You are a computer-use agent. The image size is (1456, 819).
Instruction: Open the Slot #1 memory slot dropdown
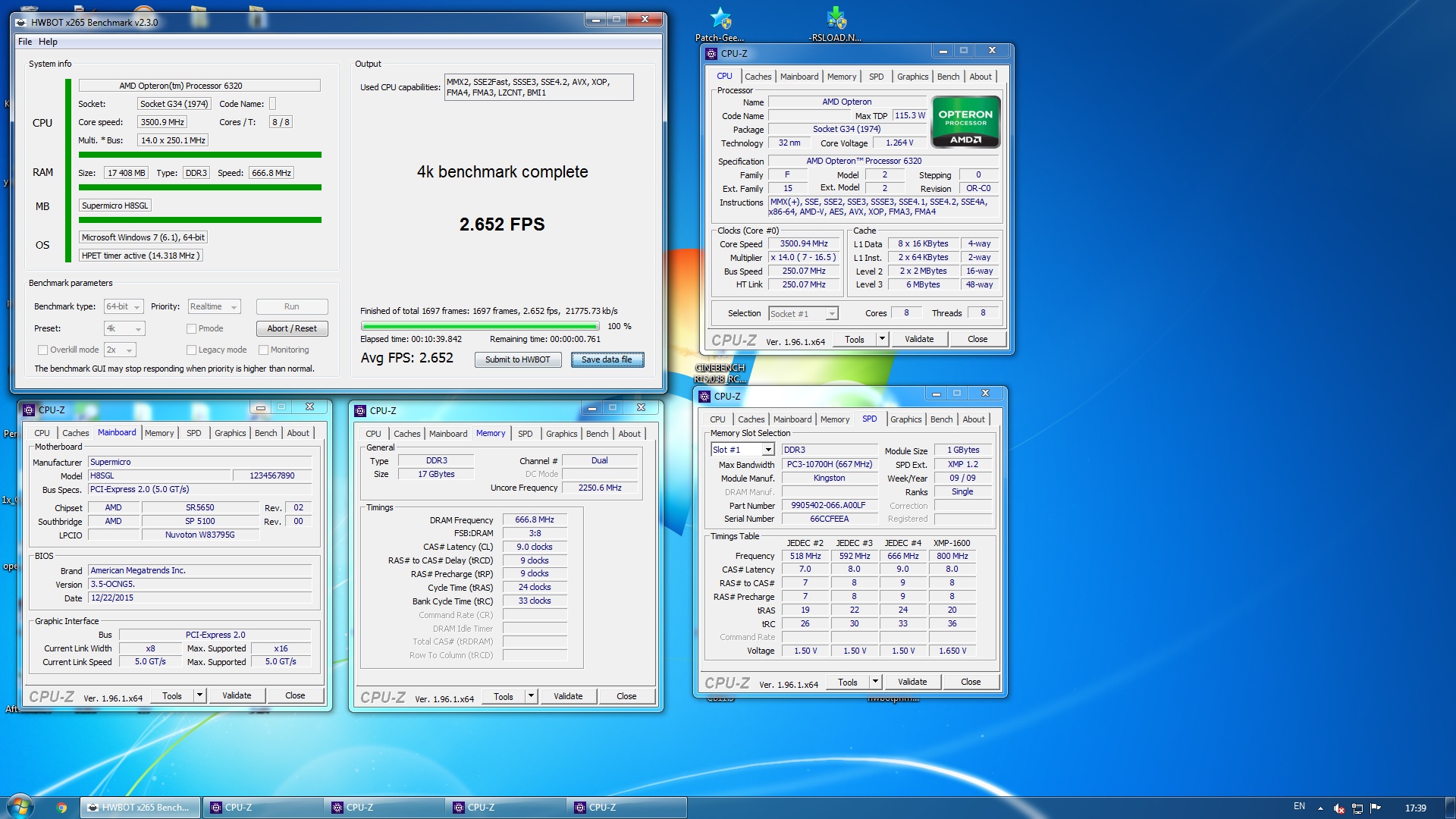pos(742,450)
